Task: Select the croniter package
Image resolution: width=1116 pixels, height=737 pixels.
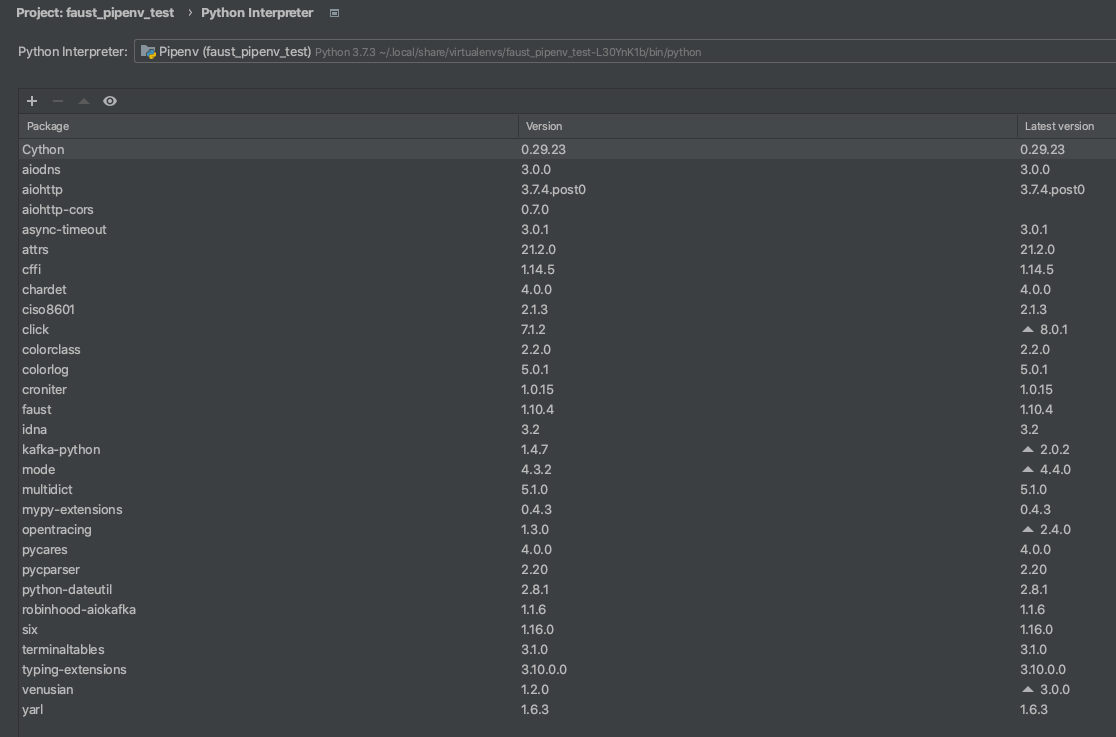Action: (x=44, y=390)
